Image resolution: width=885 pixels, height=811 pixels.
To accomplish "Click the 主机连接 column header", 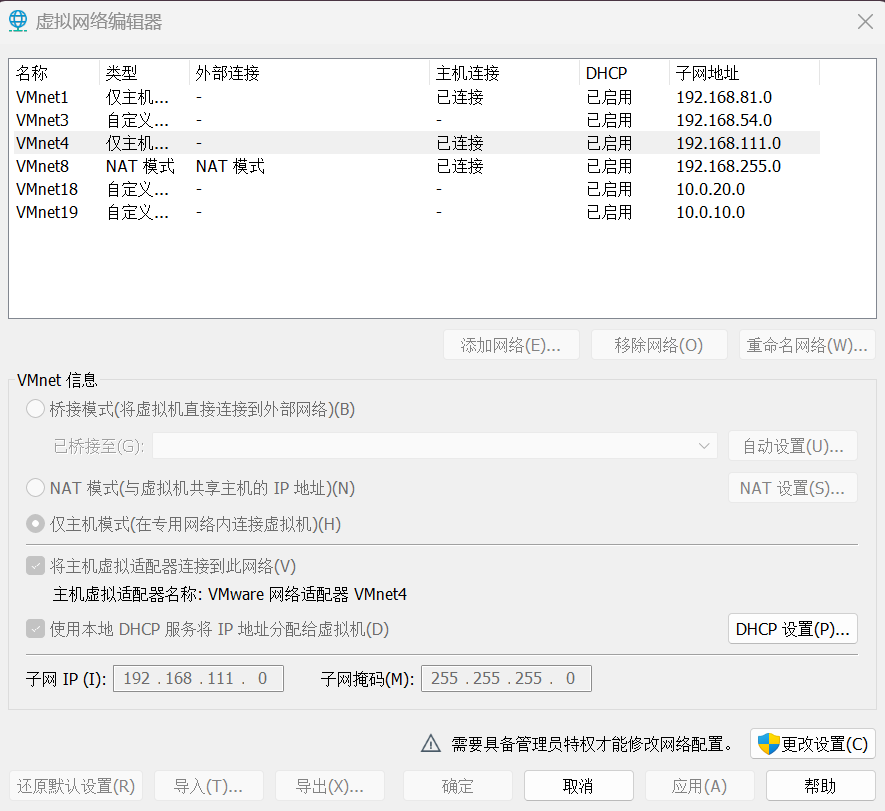I will pos(505,73).
